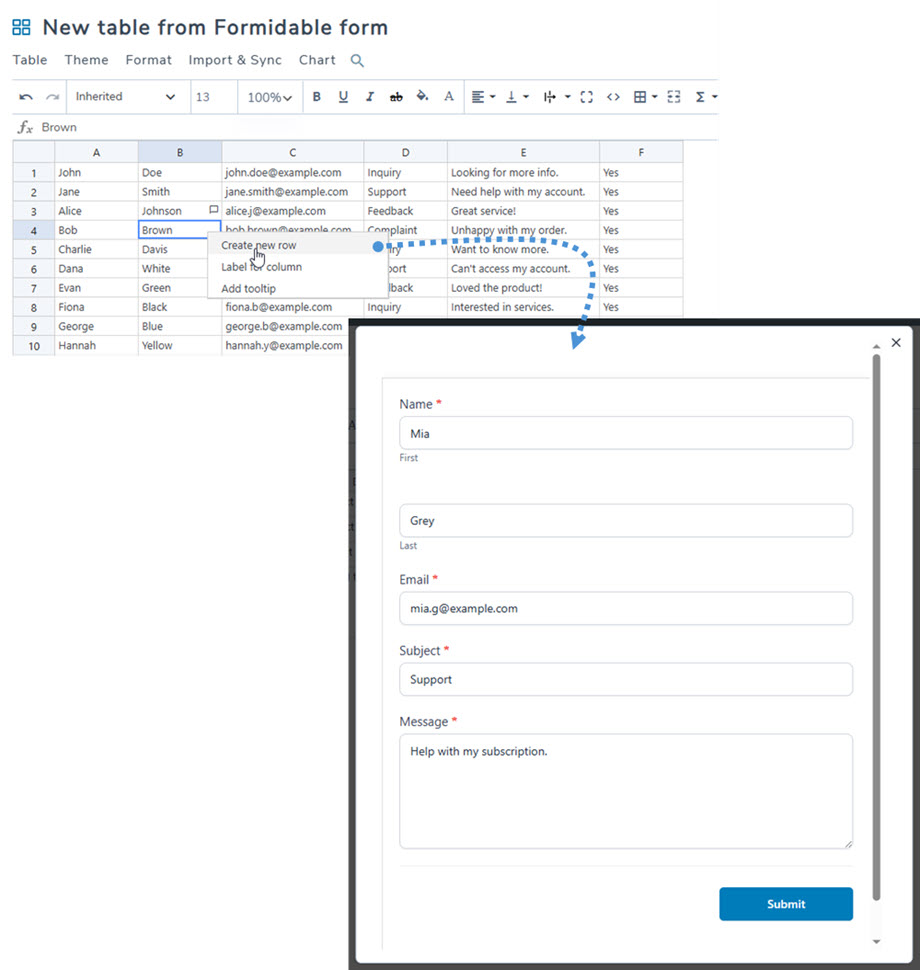The width and height of the screenshot is (920, 970).
Task: Expand the 100% zoom dropdown
Action: point(270,97)
